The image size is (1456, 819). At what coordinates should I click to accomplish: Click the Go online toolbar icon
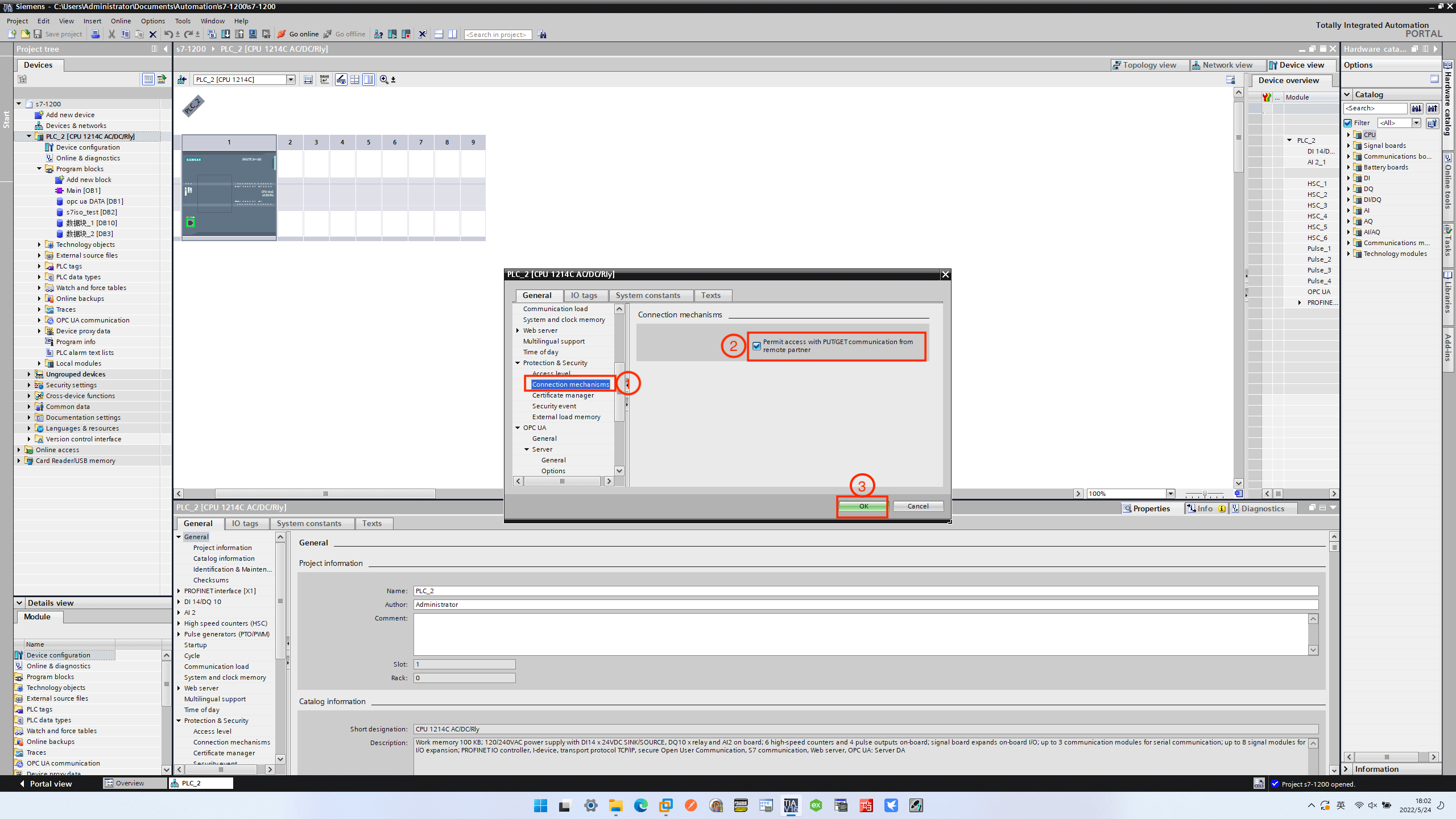(282, 34)
